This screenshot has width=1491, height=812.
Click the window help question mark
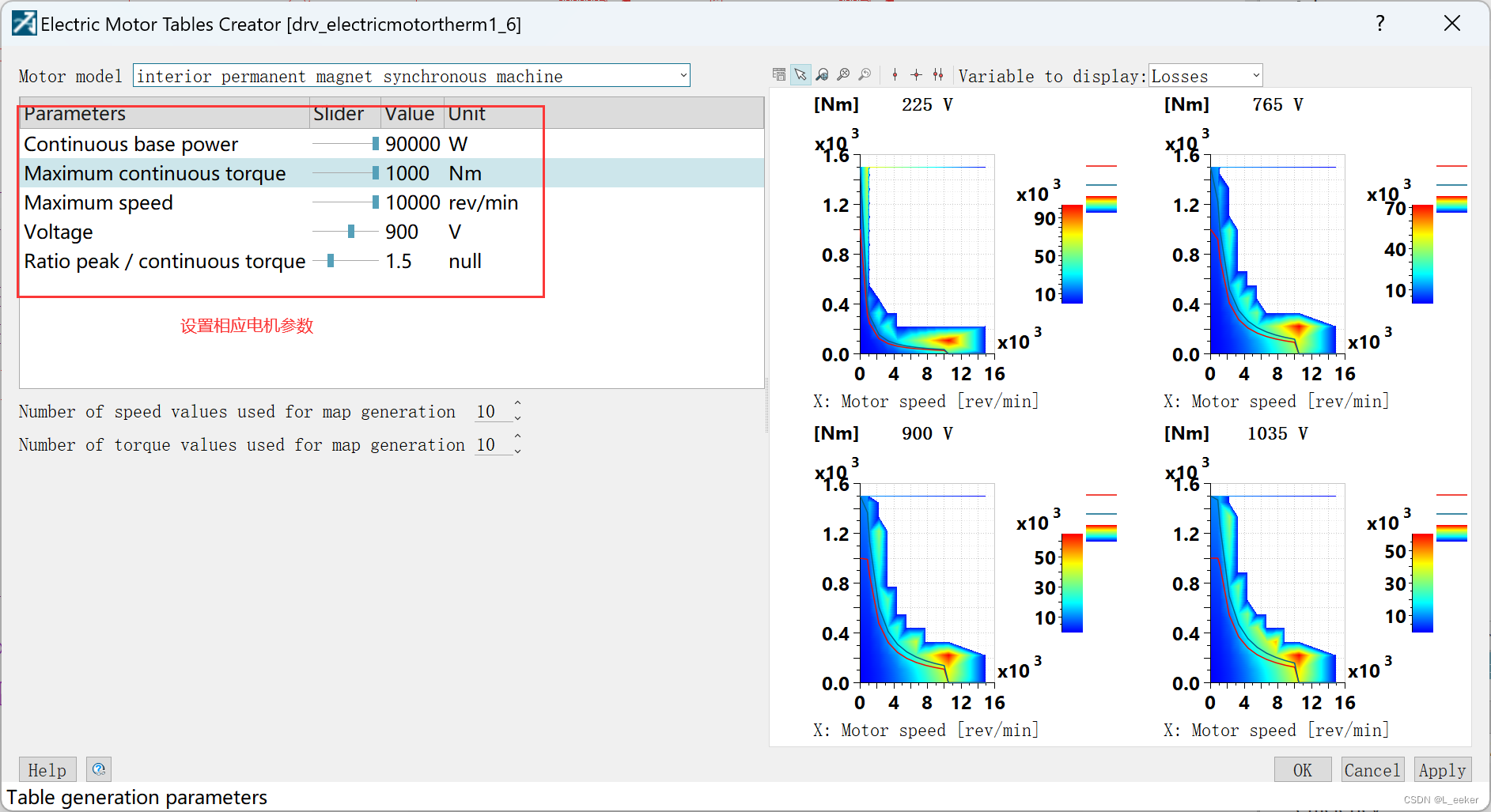coord(1379,24)
